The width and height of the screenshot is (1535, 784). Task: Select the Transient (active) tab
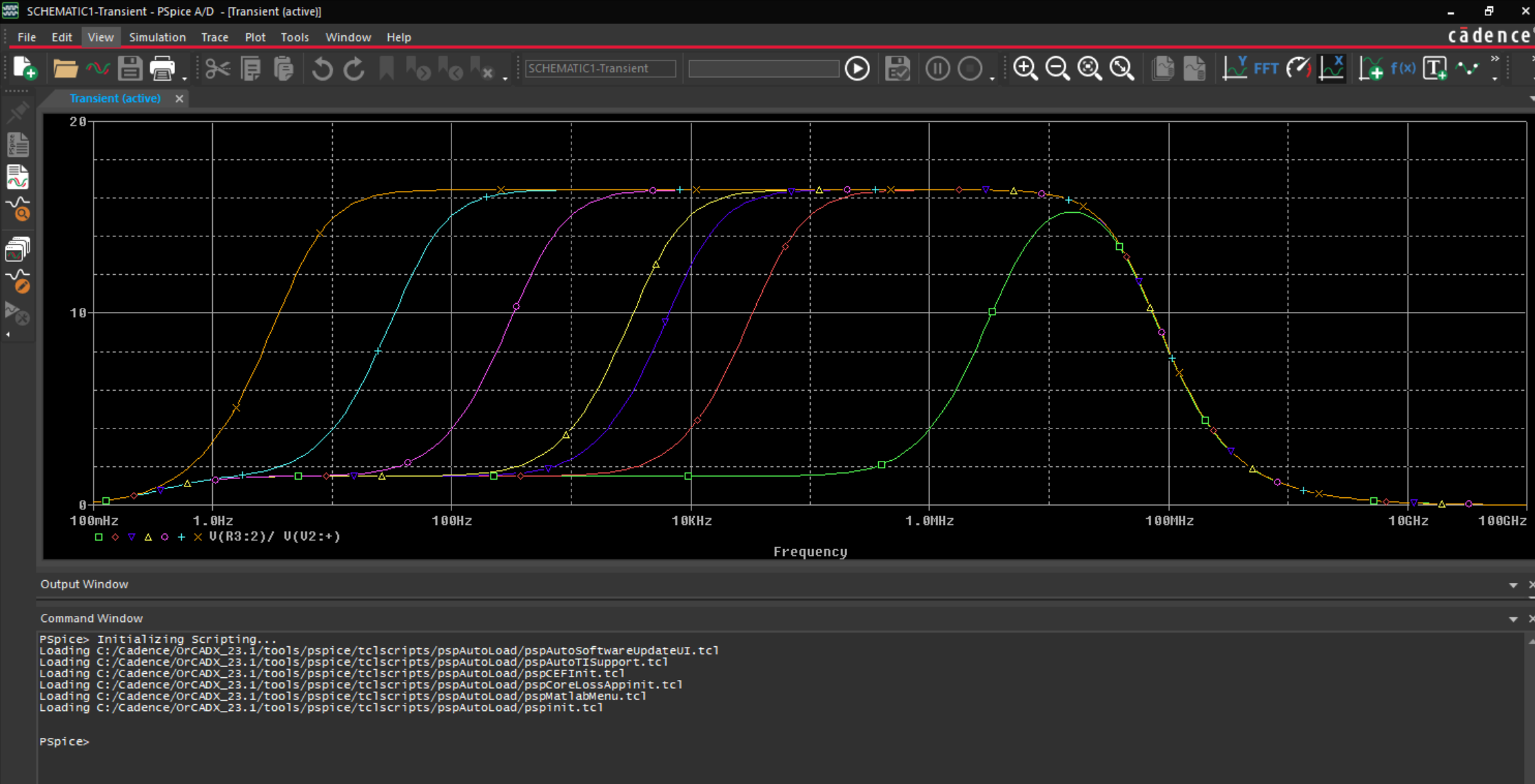[x=114, y=99]
